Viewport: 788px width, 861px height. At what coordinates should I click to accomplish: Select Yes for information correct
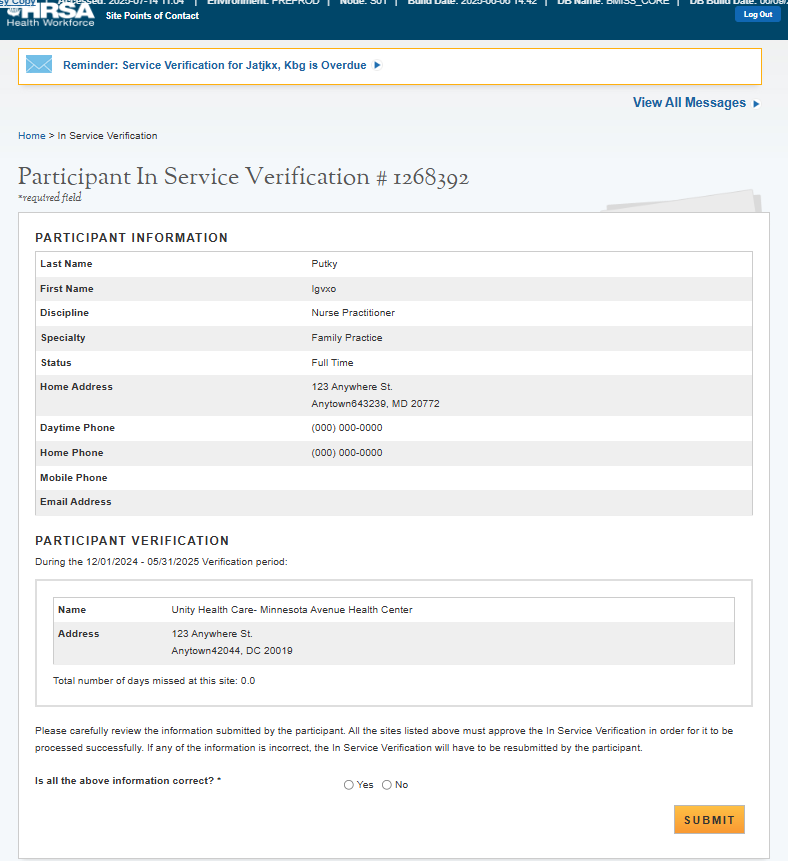click(x=349, y=785)
